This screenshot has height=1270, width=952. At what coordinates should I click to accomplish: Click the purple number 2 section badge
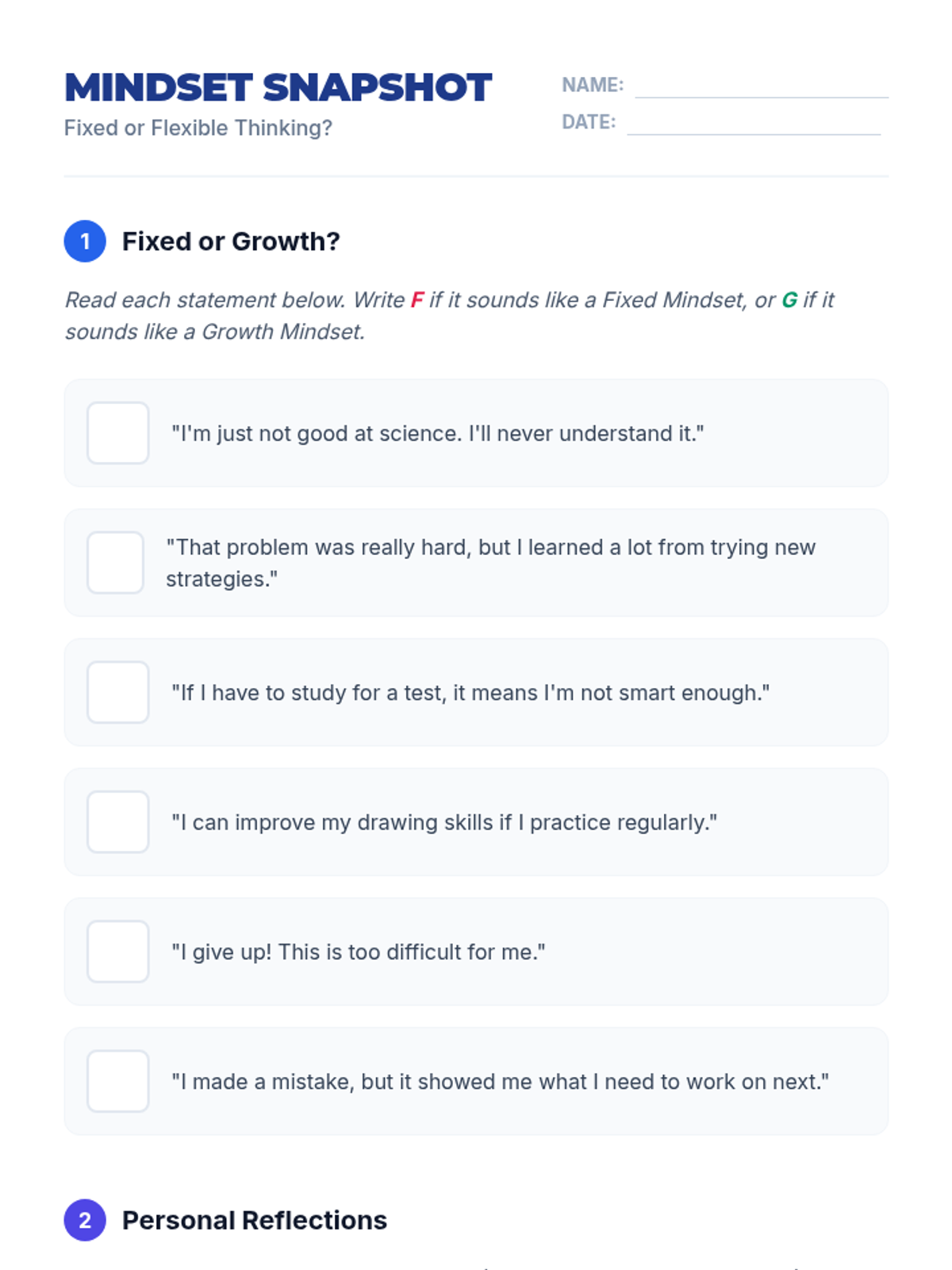tap(85, 1220)
